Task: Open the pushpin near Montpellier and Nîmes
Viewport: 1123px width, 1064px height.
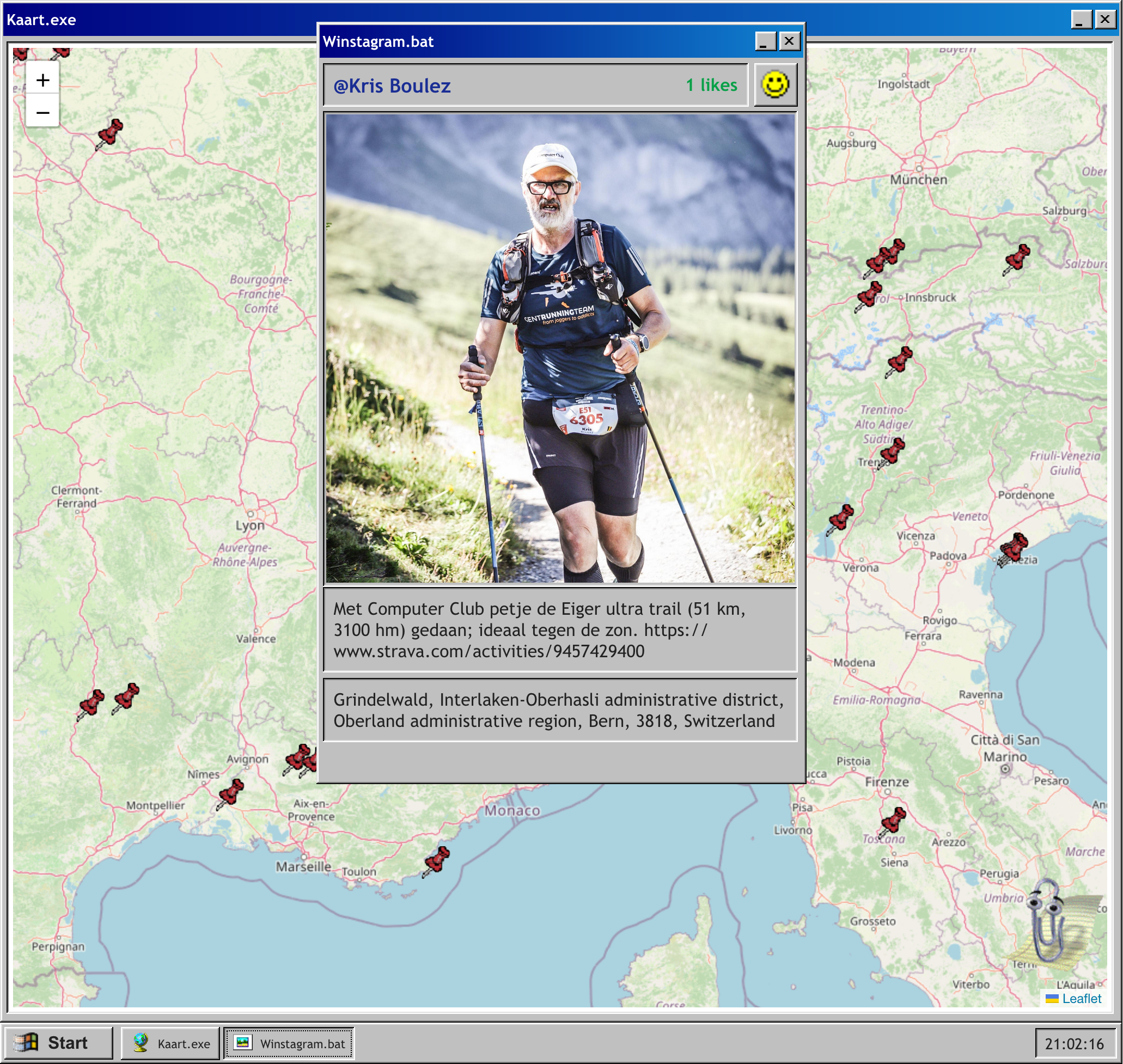Action: click(x=231, y=793)
